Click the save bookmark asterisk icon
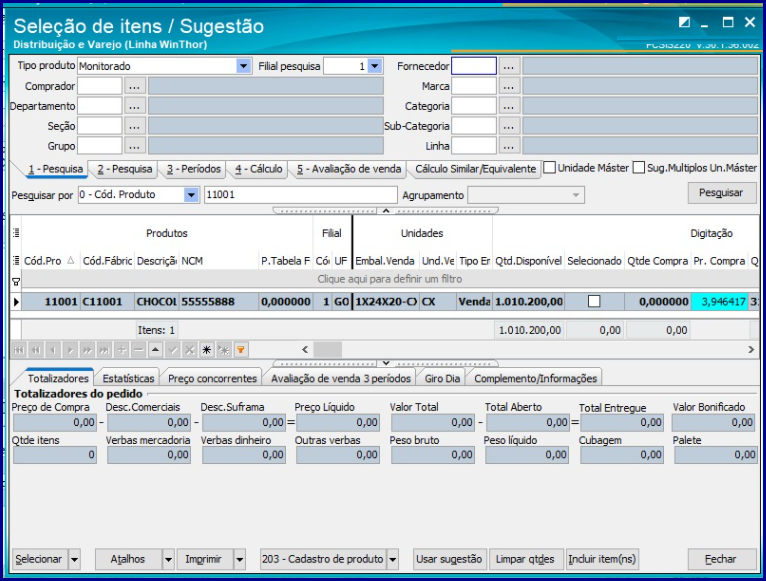 coord(207,350)
